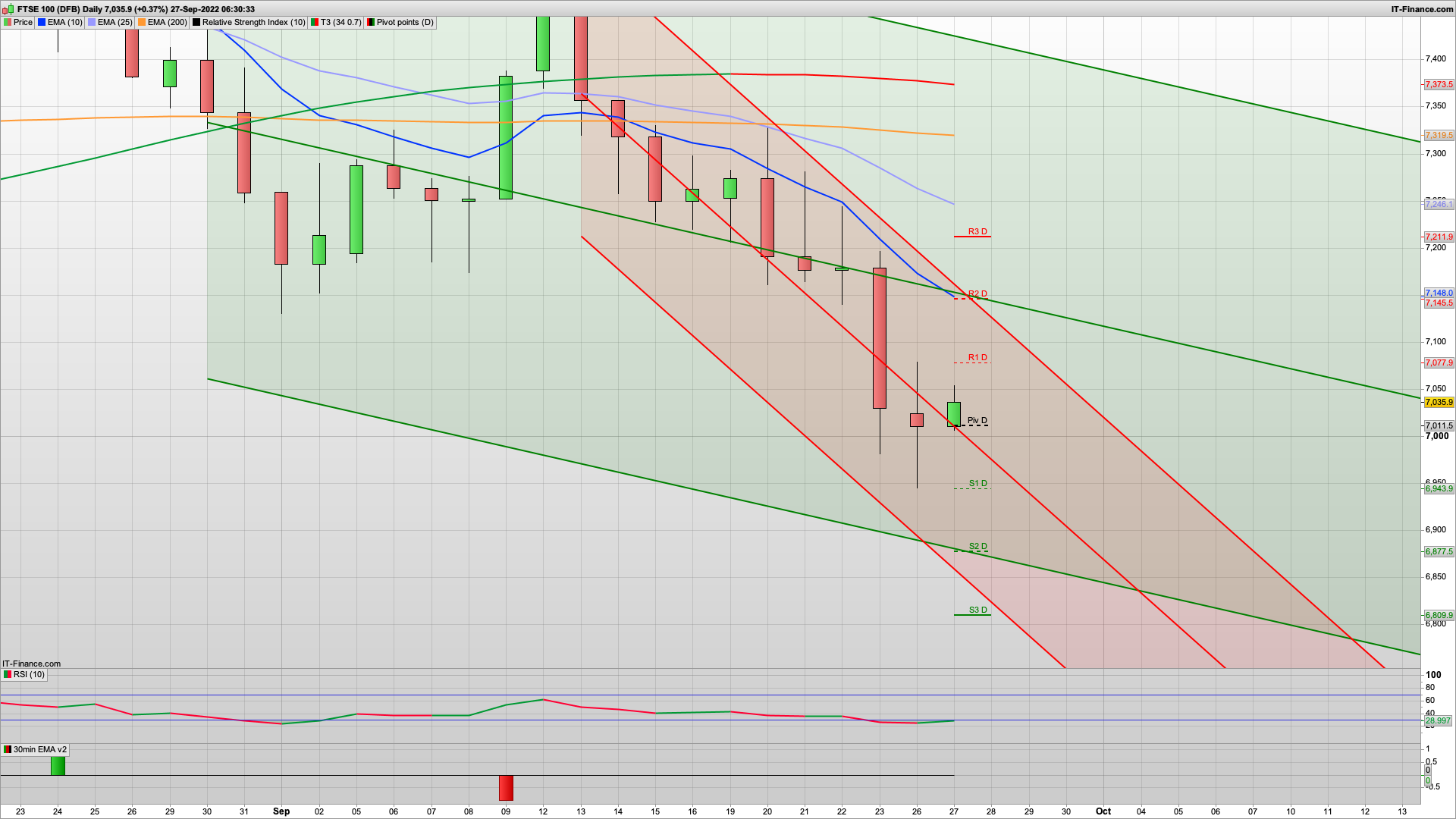Click the 7,373.5 T3 value tag
This screenshot has height=819, width=1456.
[1439, 85]
